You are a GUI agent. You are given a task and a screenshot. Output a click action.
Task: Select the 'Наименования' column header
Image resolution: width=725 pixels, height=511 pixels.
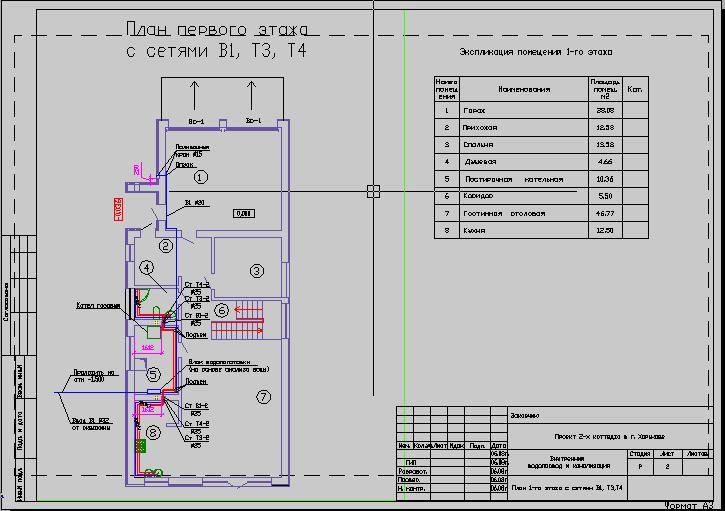click(x=524, y=89)
